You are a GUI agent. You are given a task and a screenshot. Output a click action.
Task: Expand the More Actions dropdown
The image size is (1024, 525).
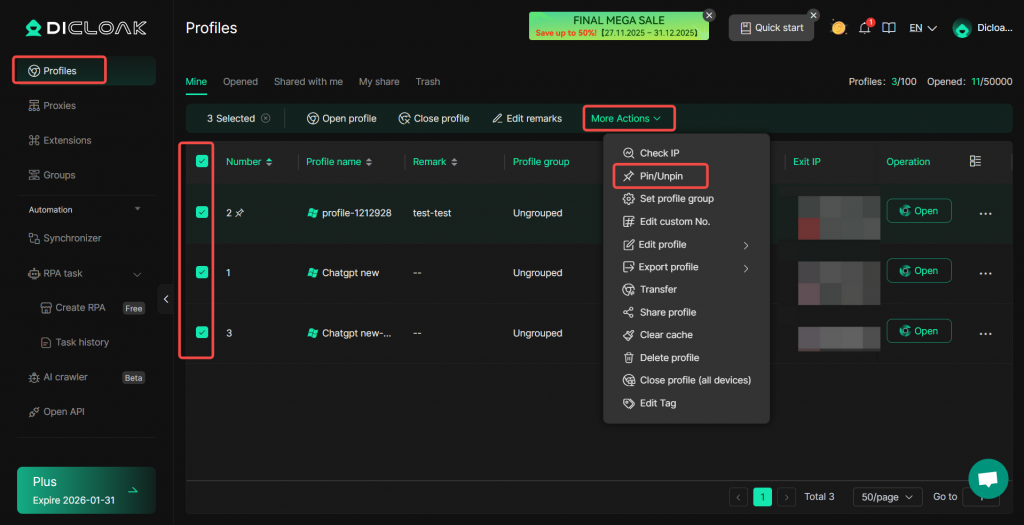(x=627, y=118)
